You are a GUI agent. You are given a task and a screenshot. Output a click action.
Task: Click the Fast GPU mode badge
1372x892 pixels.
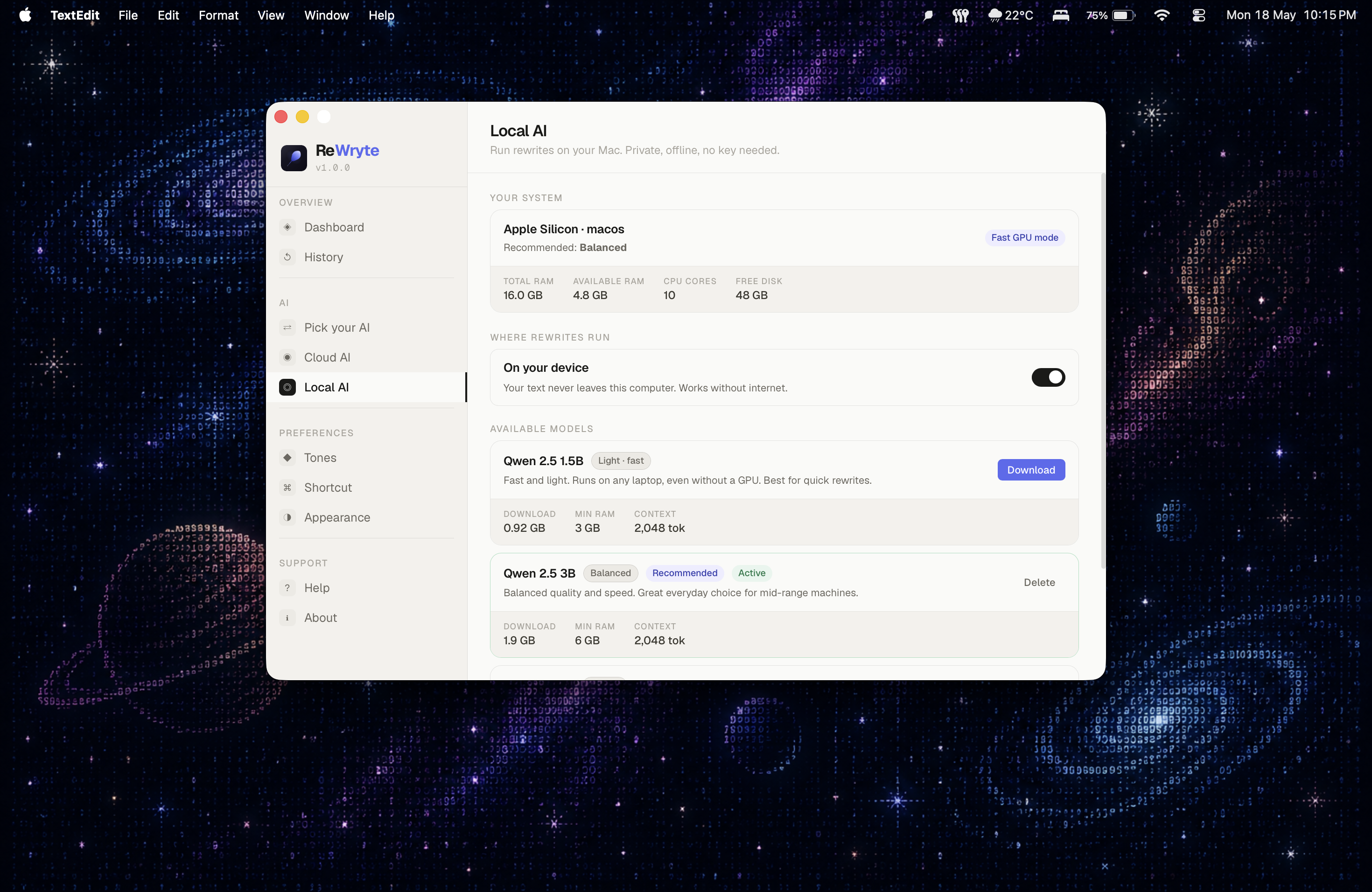1024,237
